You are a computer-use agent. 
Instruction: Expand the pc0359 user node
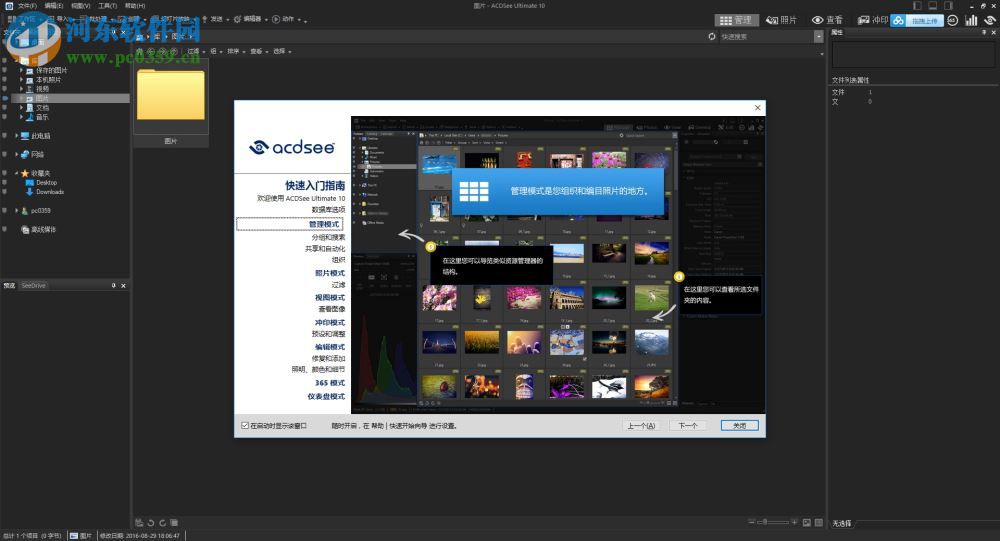point(17,211)
